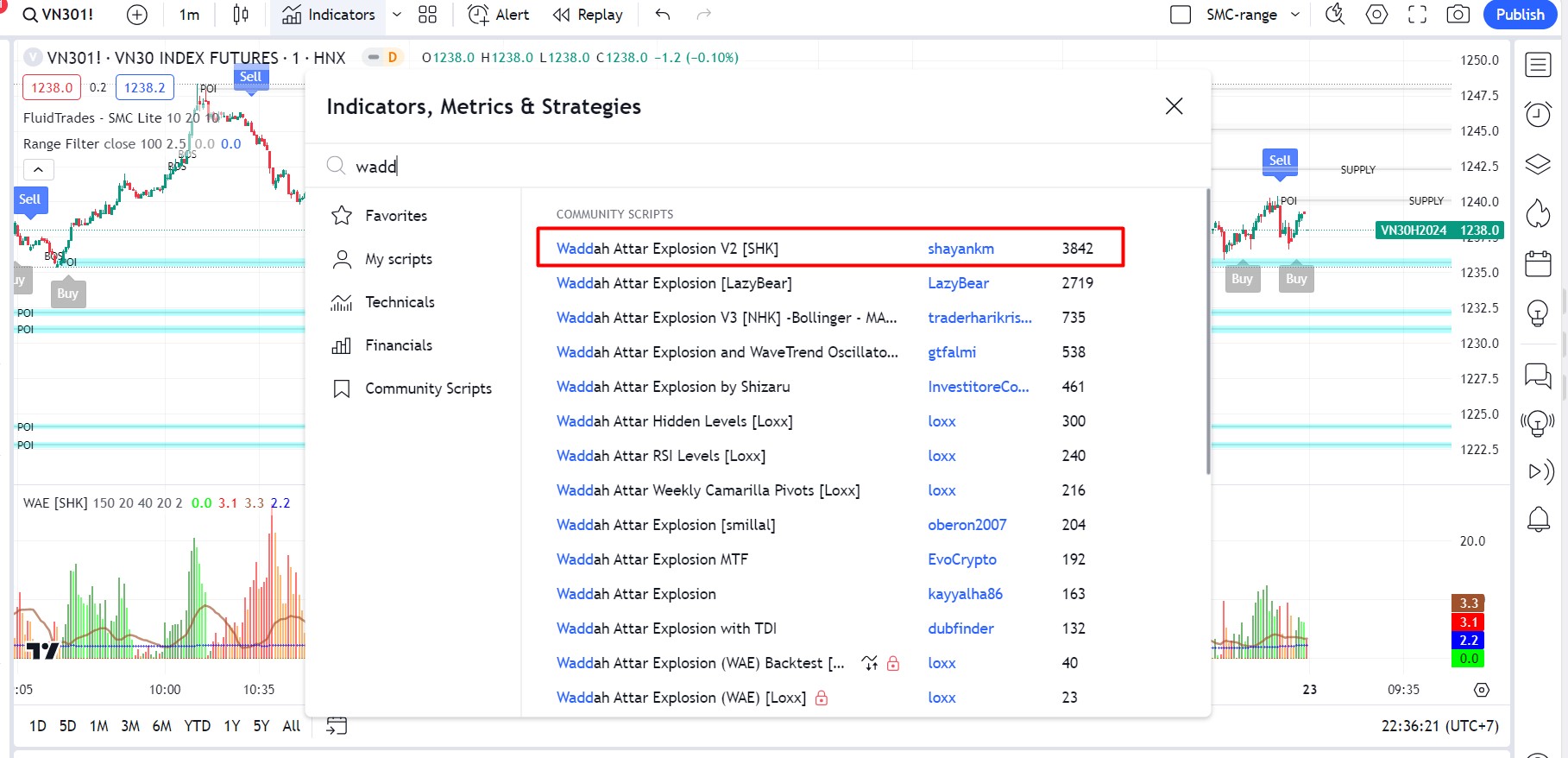Open the chart snapshot camera icon
The height and width of the screenshot is (758, 1568).
tap(1458, 15)
